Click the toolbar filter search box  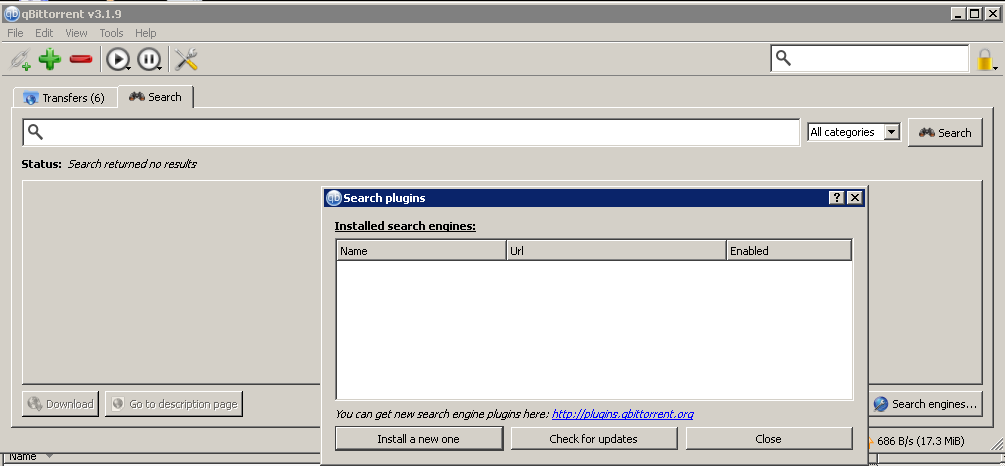pyautogui.click(x=869, y=58)
